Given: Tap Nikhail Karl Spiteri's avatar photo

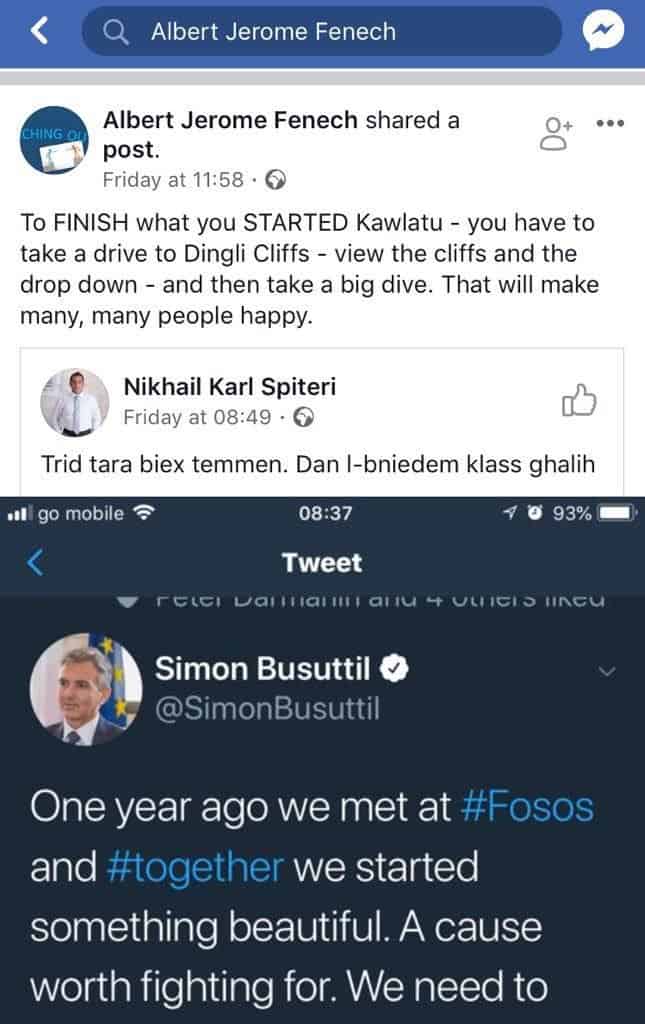Looking at the screenshot, I should 74,401.
